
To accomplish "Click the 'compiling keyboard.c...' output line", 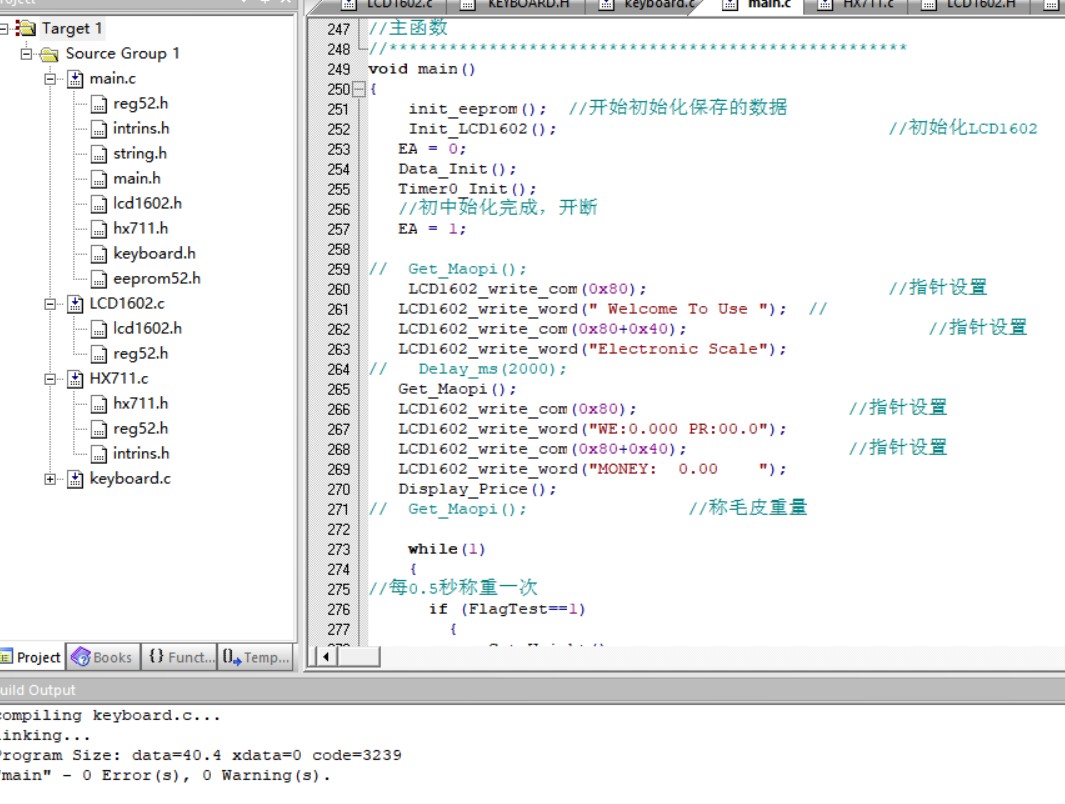I will 110,716.
